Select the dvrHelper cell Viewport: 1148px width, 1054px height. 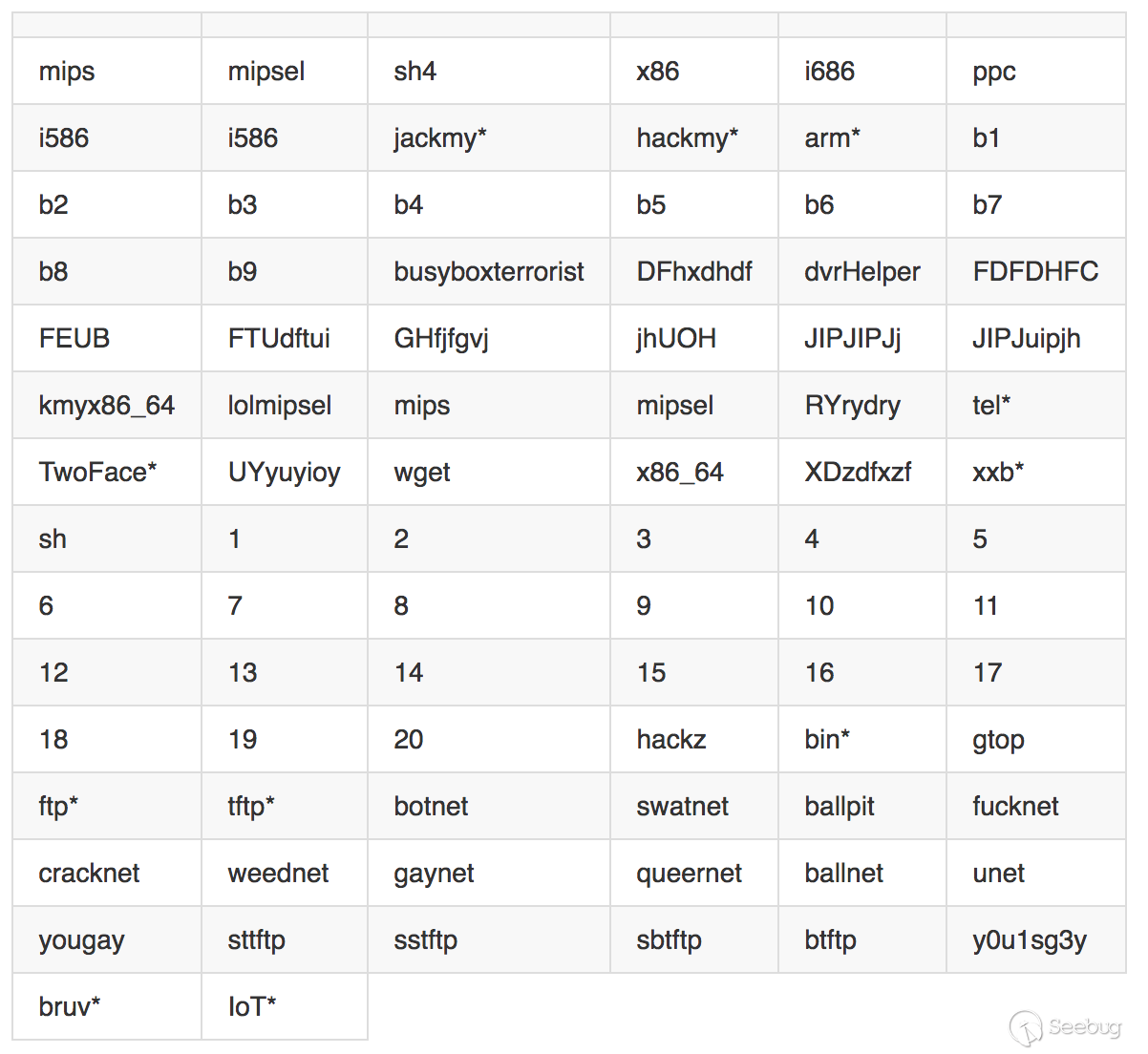[861, 272]
